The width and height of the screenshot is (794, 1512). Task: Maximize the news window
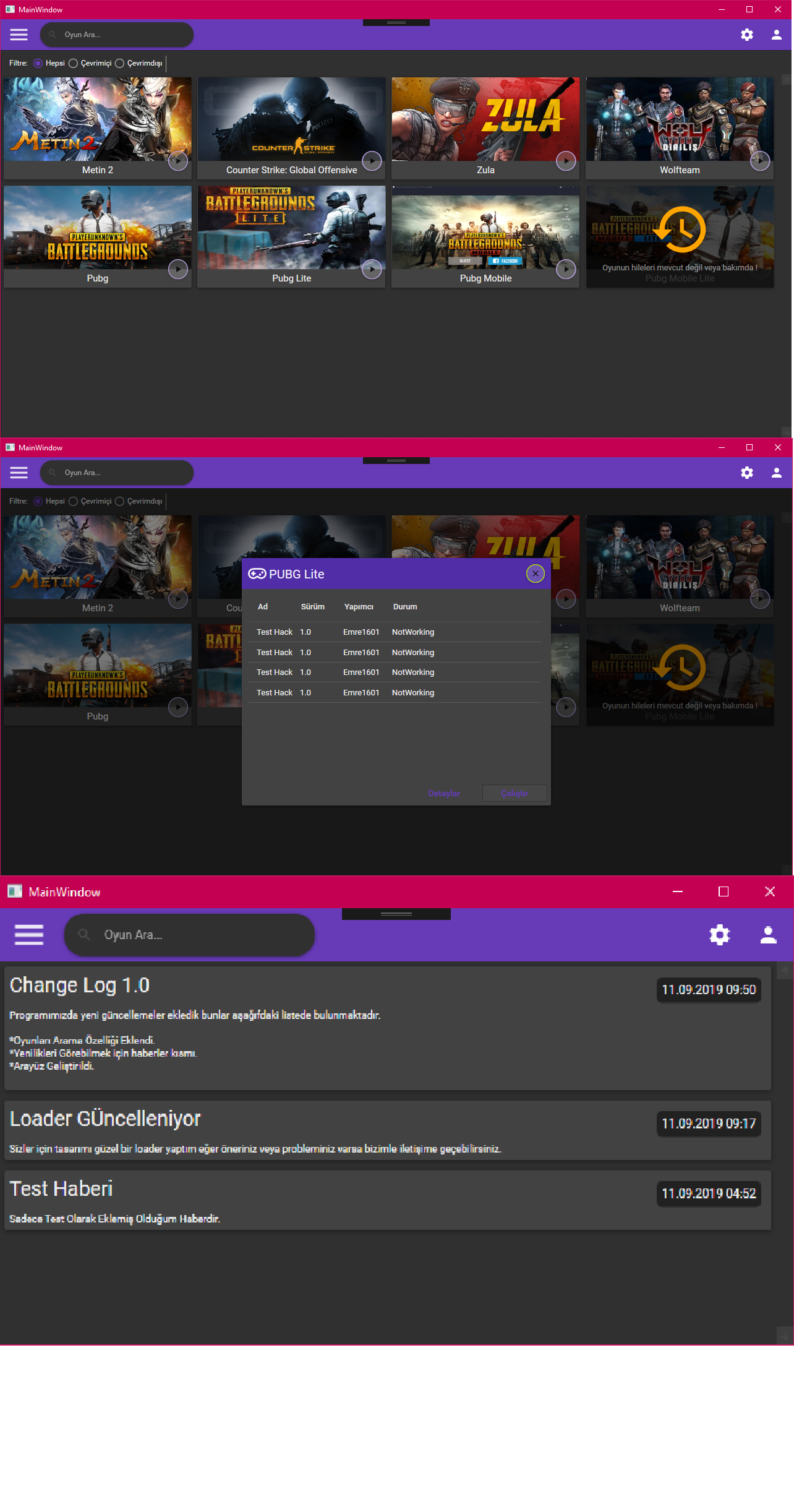724,891
